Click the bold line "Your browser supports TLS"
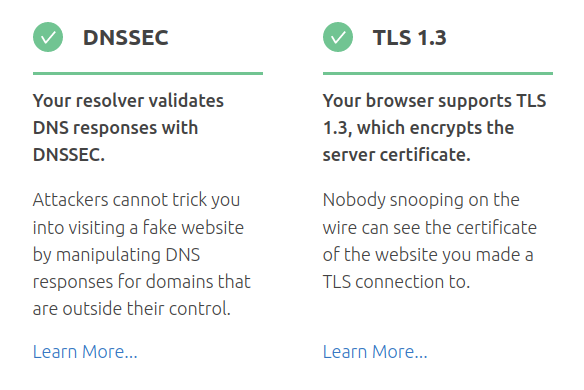Viewport: 584px width, 390px height. pyautogui.click(x=435, y=101)
